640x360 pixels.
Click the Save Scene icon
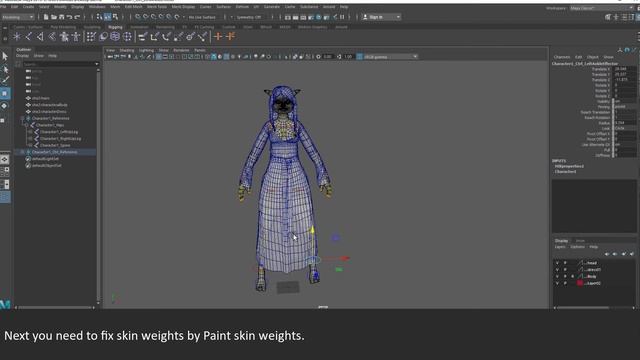pyautogui.click(x=61, y=17)
